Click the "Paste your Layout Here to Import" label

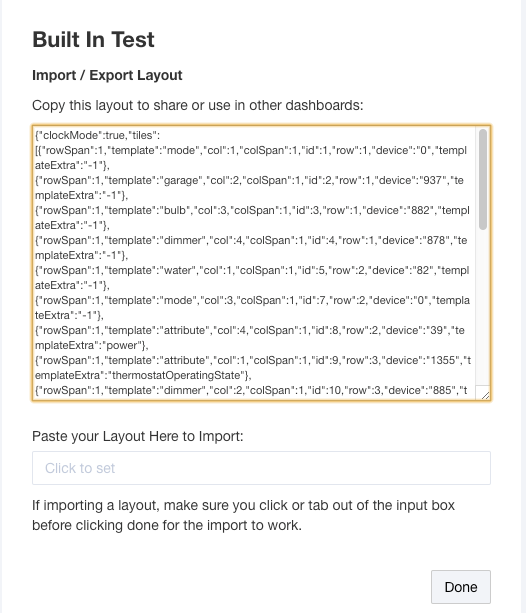138,436
